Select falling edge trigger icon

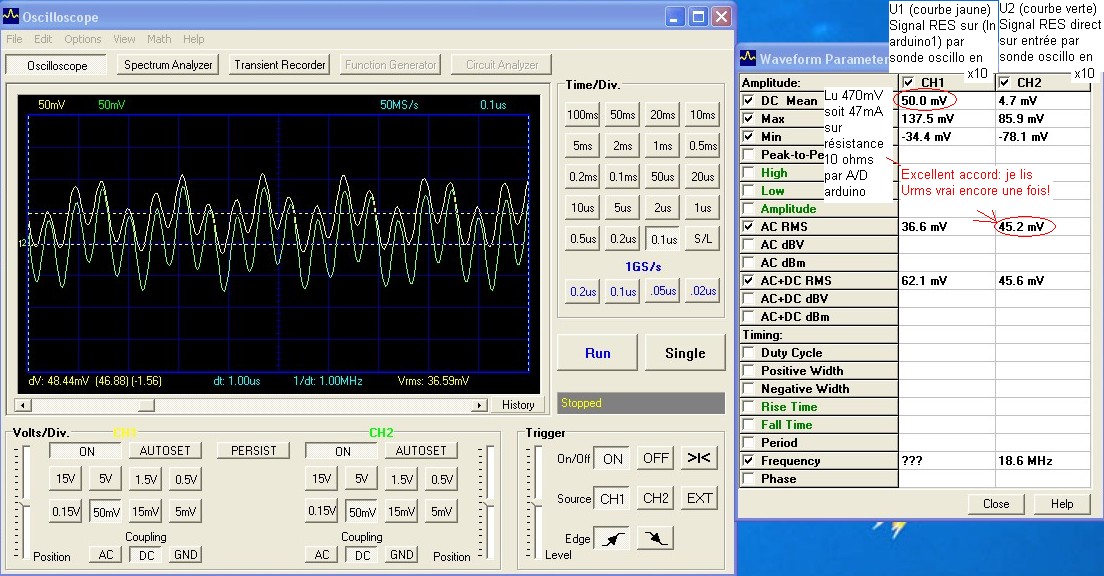(655, 538)
